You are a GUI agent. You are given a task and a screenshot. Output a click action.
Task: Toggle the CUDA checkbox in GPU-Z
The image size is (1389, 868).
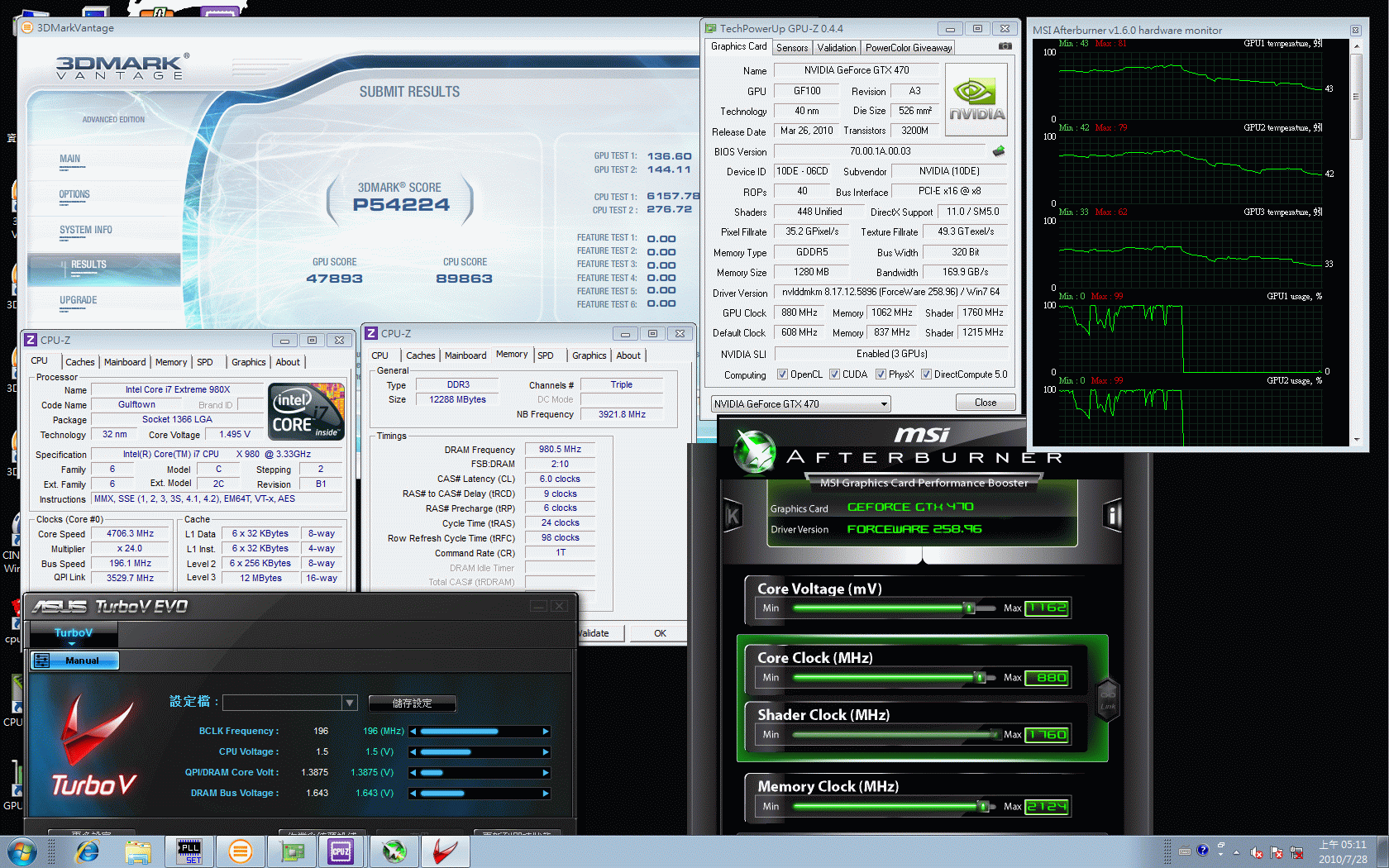pos(834,374)
